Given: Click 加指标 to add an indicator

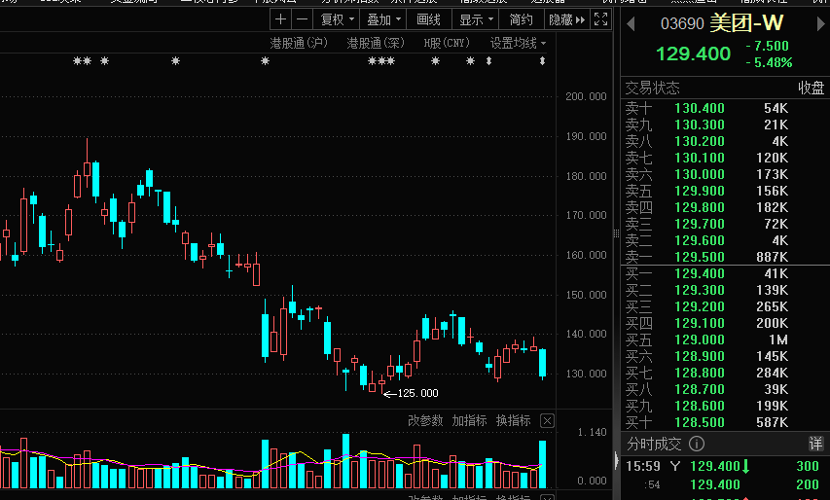Looking at the screenshot, I should coord(469,420).
